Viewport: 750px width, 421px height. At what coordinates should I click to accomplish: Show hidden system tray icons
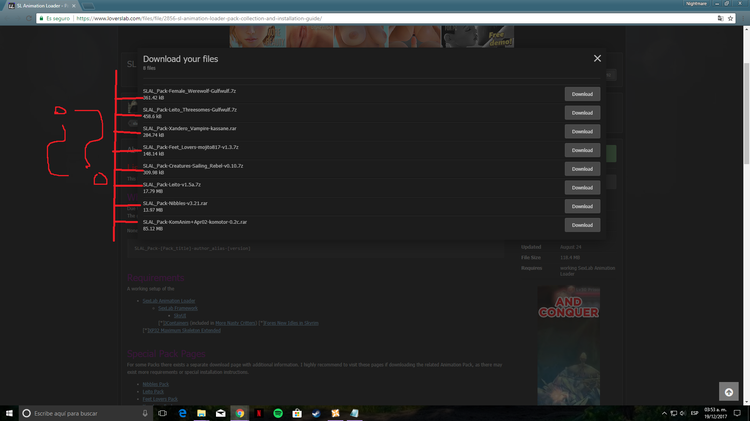(664, 413)
